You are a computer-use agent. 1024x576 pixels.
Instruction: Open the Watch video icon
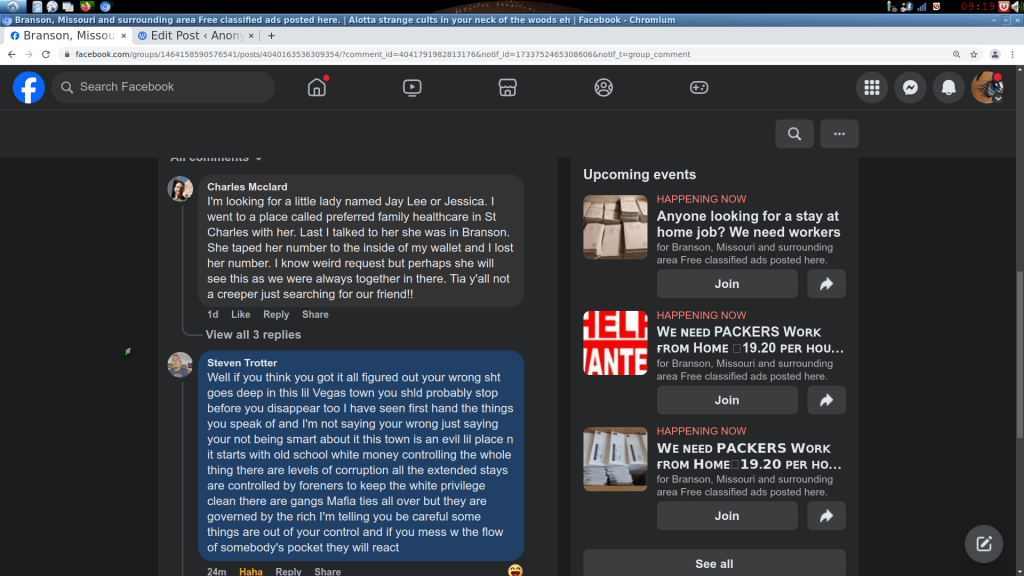click(412, 87)
